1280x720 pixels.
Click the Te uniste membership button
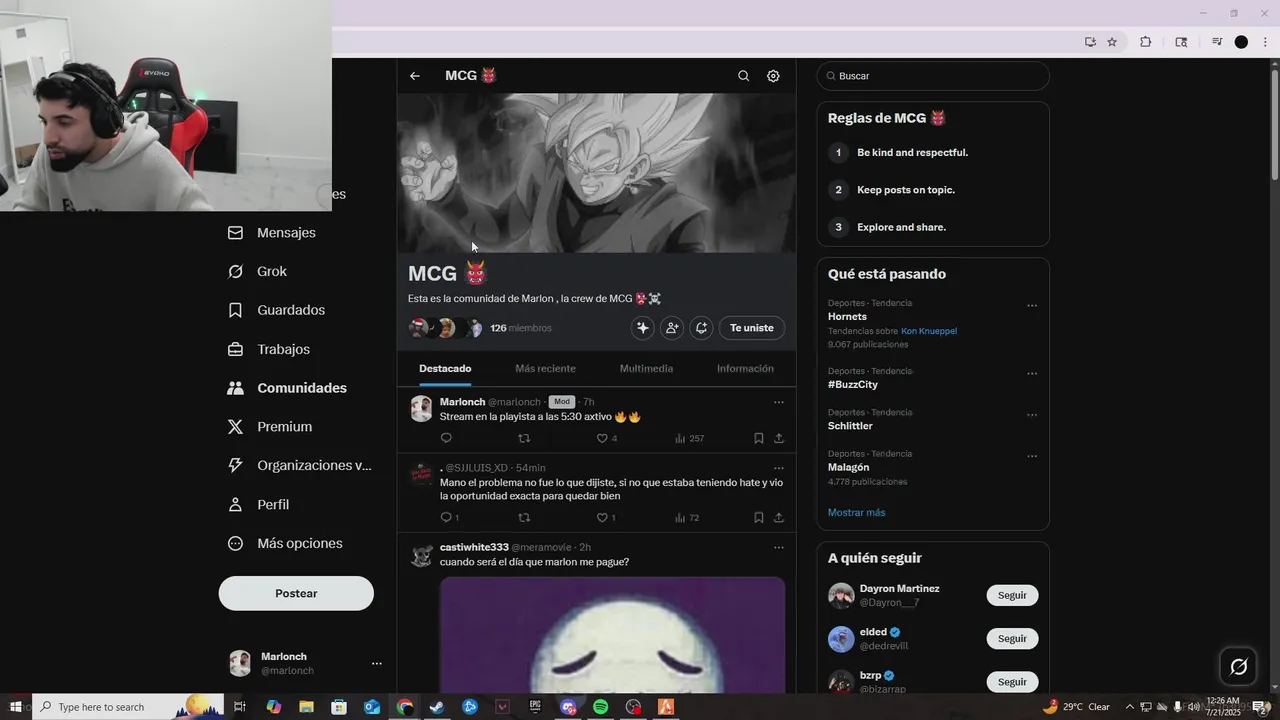(x=752, y=328)
